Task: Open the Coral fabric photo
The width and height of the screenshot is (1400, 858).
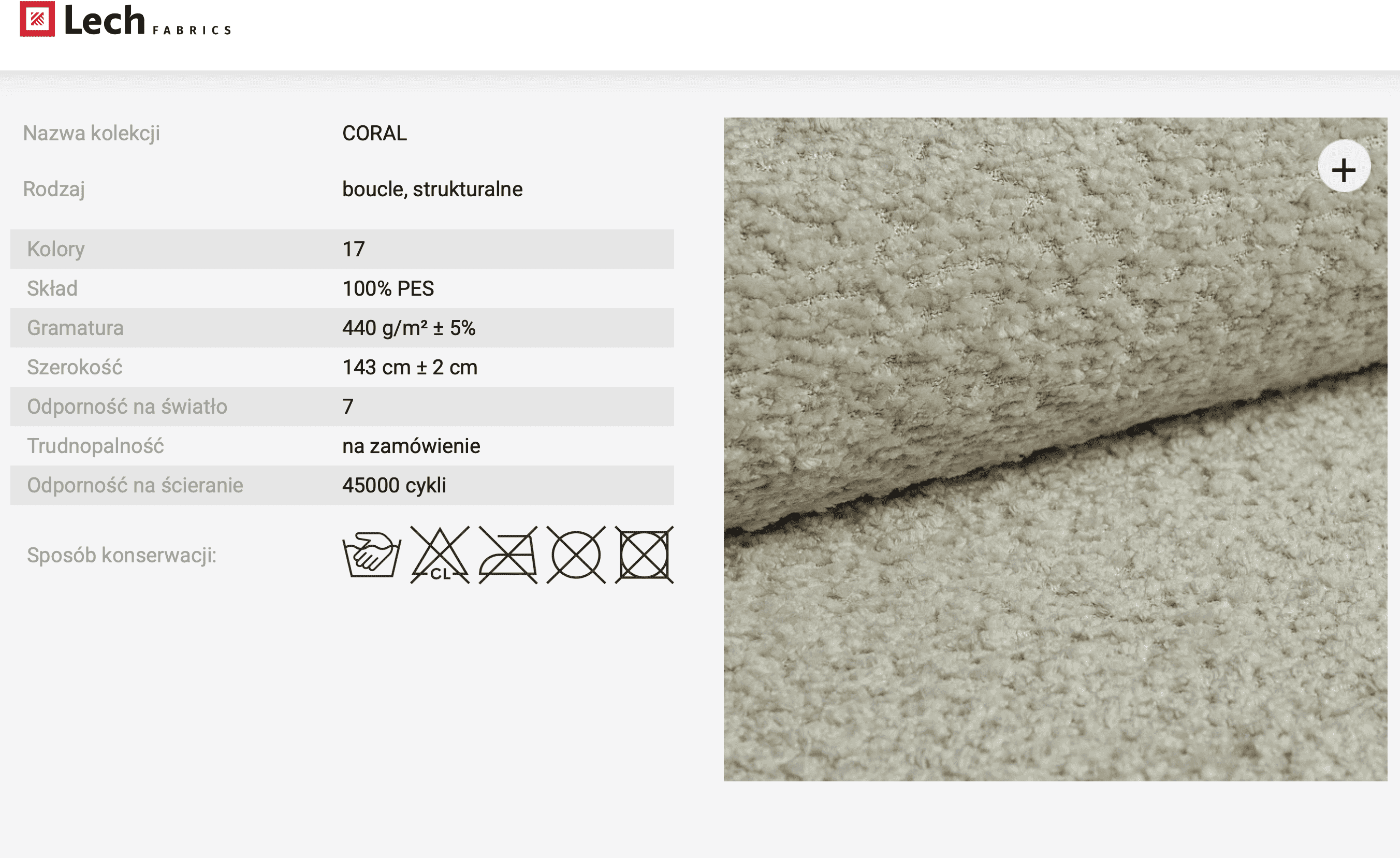Action: (x=1055, y=449)
